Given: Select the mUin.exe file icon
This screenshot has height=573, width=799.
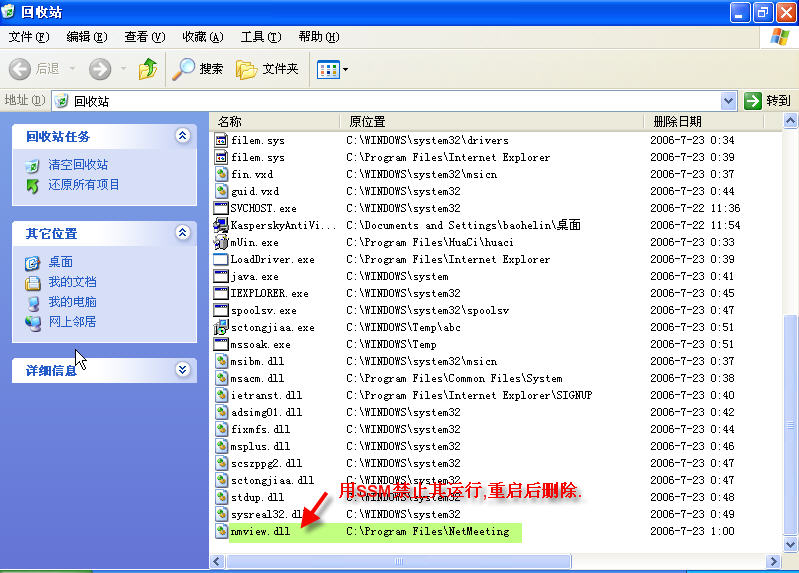Looking at the screenshot, I should 221,242.
